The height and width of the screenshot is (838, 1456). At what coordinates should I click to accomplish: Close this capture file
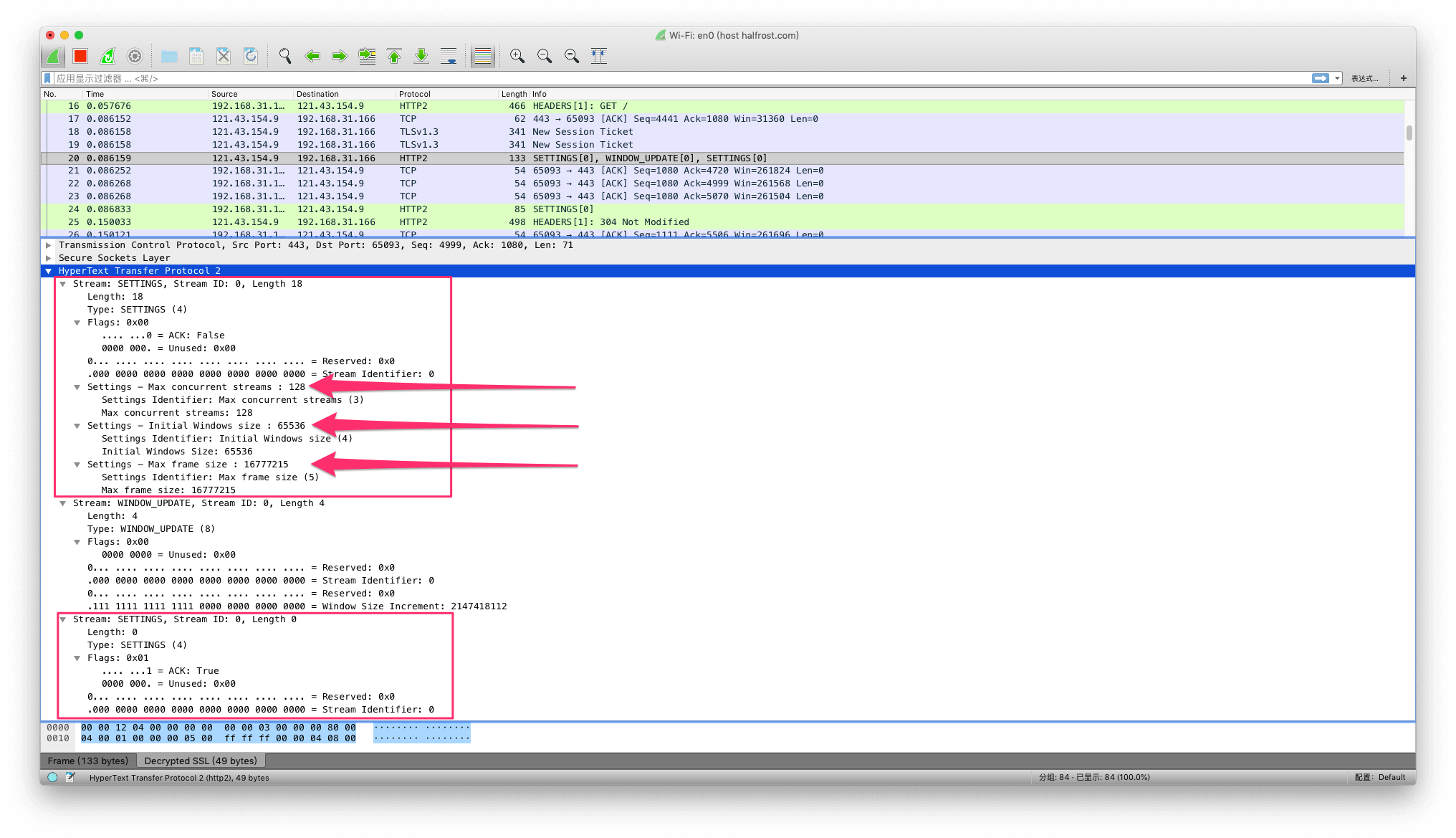pyautogui.click(x=224, y=56)
